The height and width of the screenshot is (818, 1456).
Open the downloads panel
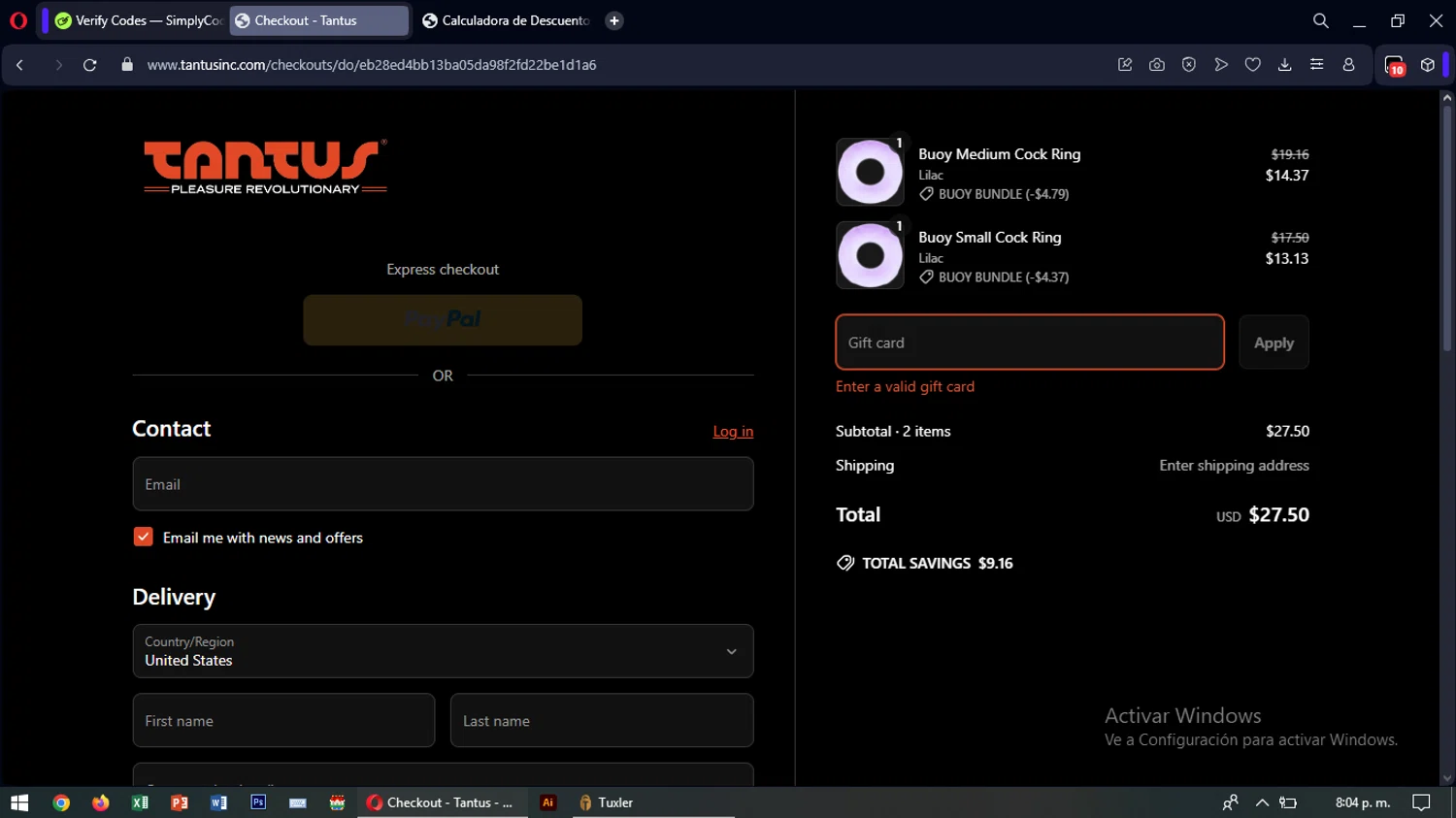[x=1284, y=65]
